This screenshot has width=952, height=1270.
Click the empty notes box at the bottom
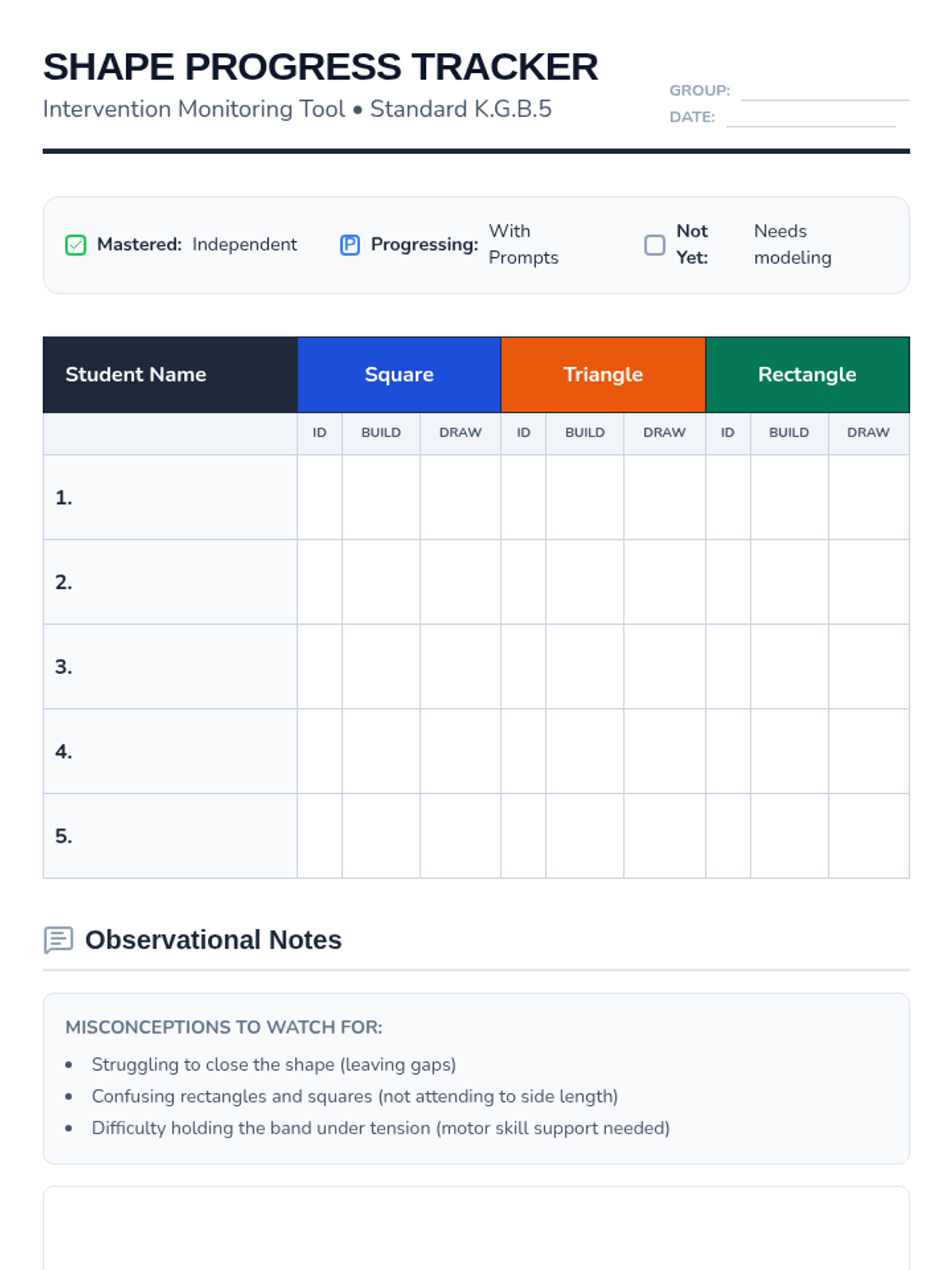476,1229
